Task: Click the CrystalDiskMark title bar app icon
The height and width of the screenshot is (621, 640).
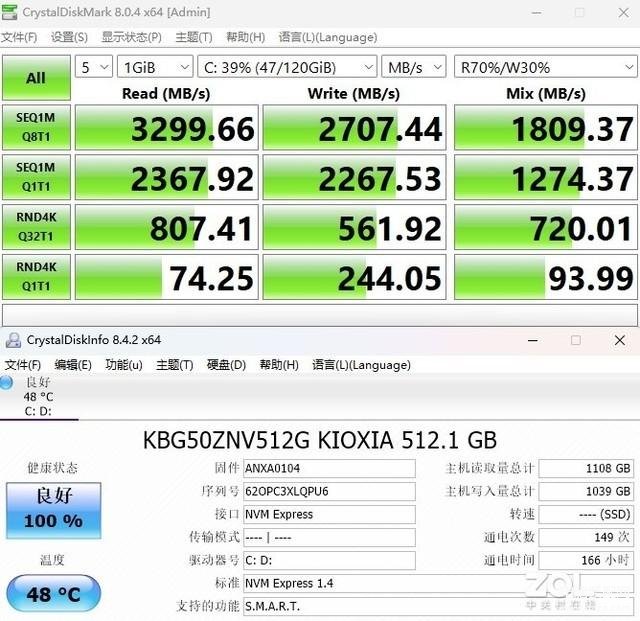Action: (12, 11)
